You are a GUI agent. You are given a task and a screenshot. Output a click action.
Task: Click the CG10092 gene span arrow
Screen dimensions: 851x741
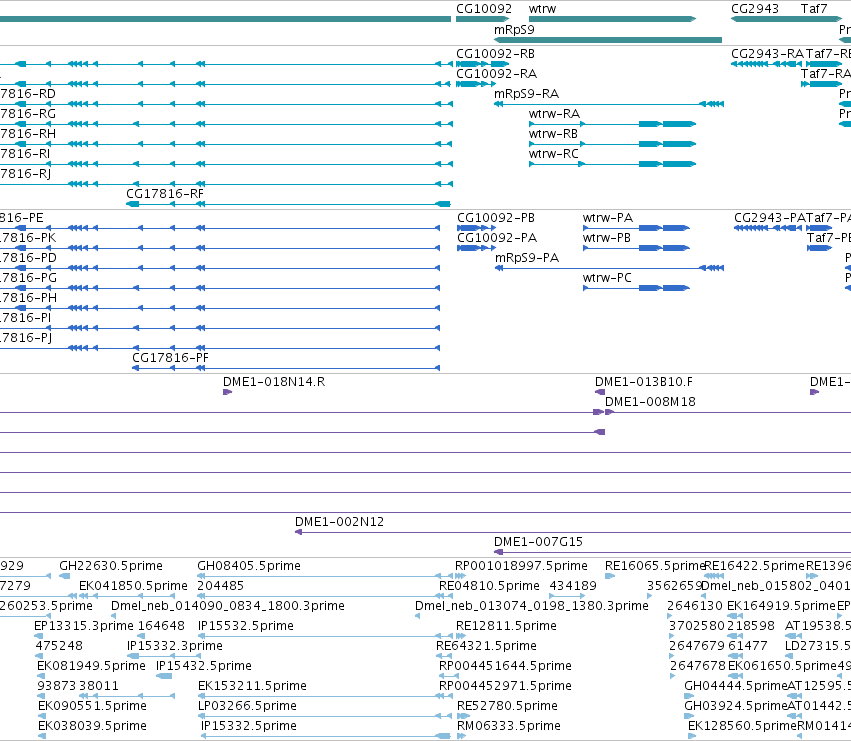pyautogui.click(x=482, y=19)
